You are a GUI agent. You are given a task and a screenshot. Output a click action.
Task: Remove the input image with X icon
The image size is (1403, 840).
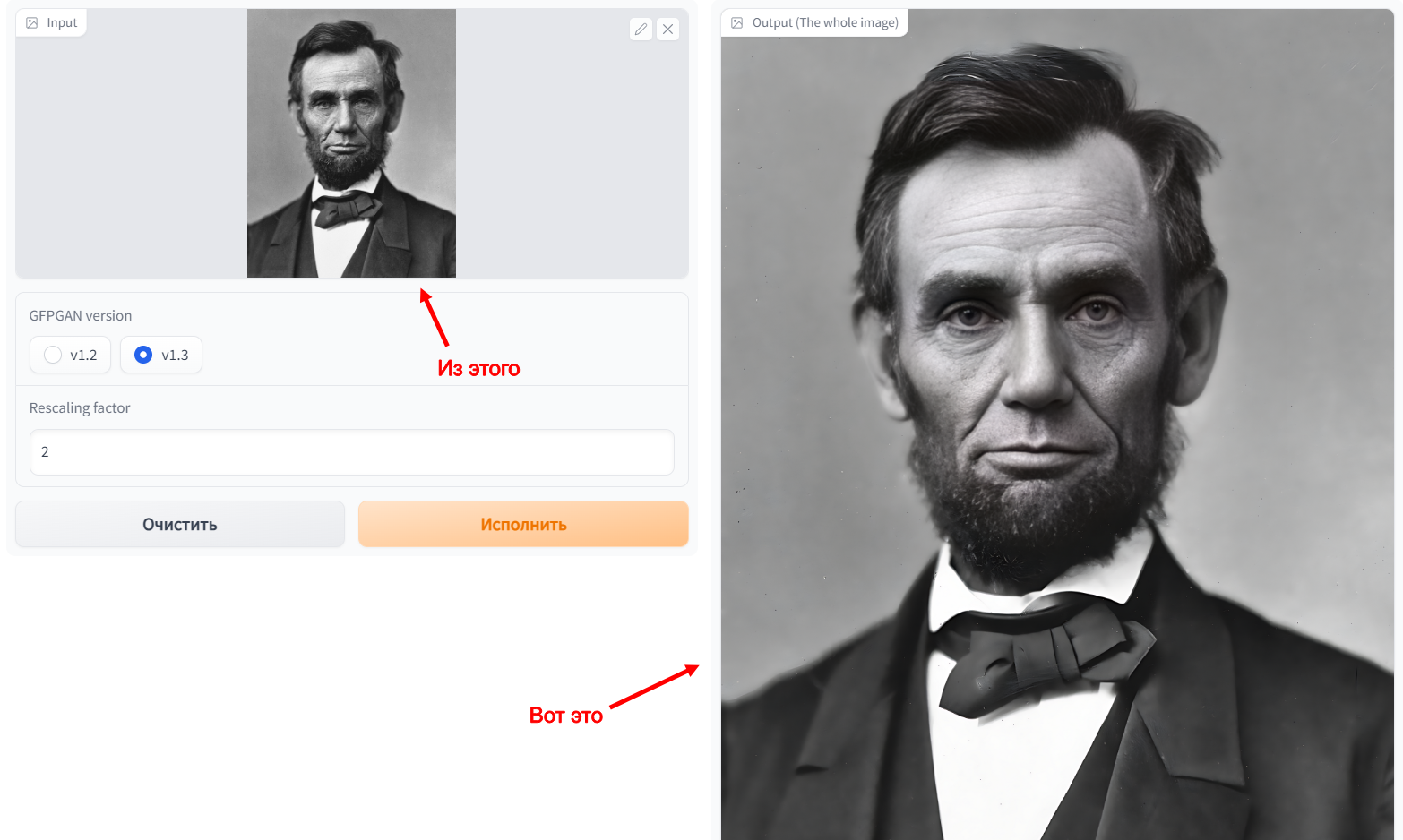pyautogui.click(x=667, y=30)
